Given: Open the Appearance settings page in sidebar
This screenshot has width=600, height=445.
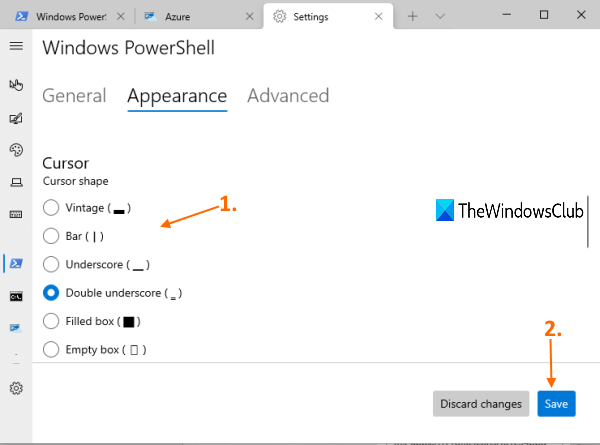Looking at the screenshot, I should 16,119.
